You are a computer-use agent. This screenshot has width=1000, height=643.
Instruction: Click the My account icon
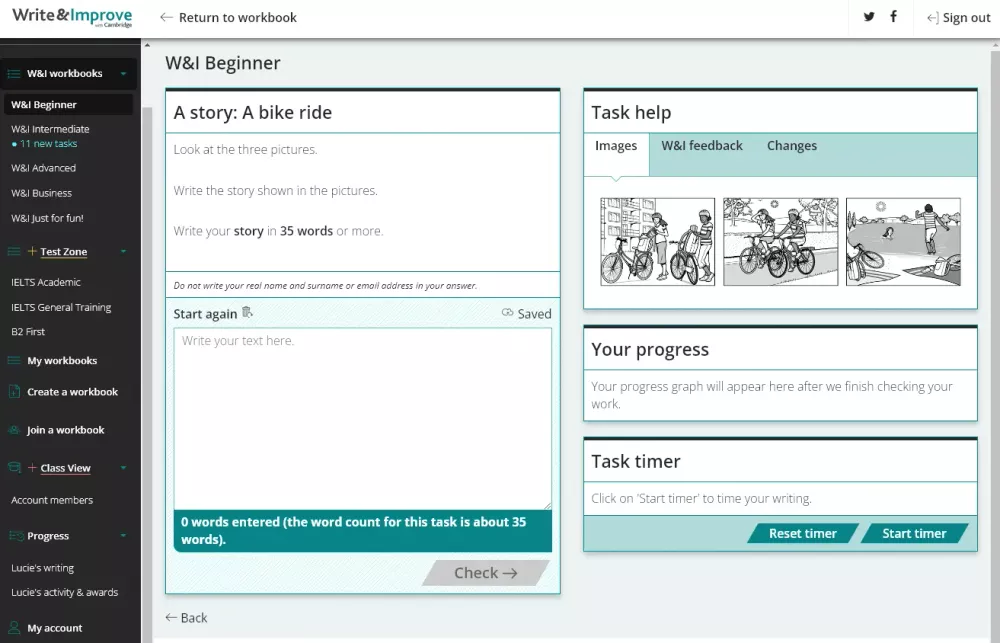point(12,627)
